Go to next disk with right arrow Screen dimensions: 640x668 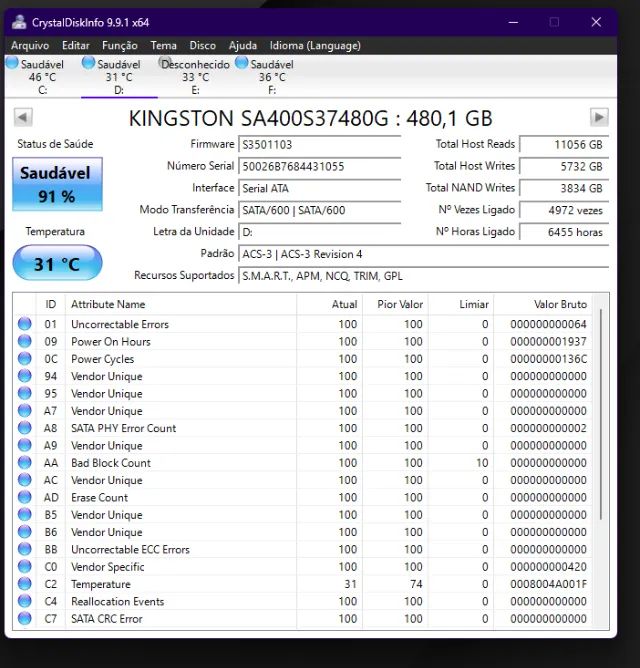(x=599, y=117)
